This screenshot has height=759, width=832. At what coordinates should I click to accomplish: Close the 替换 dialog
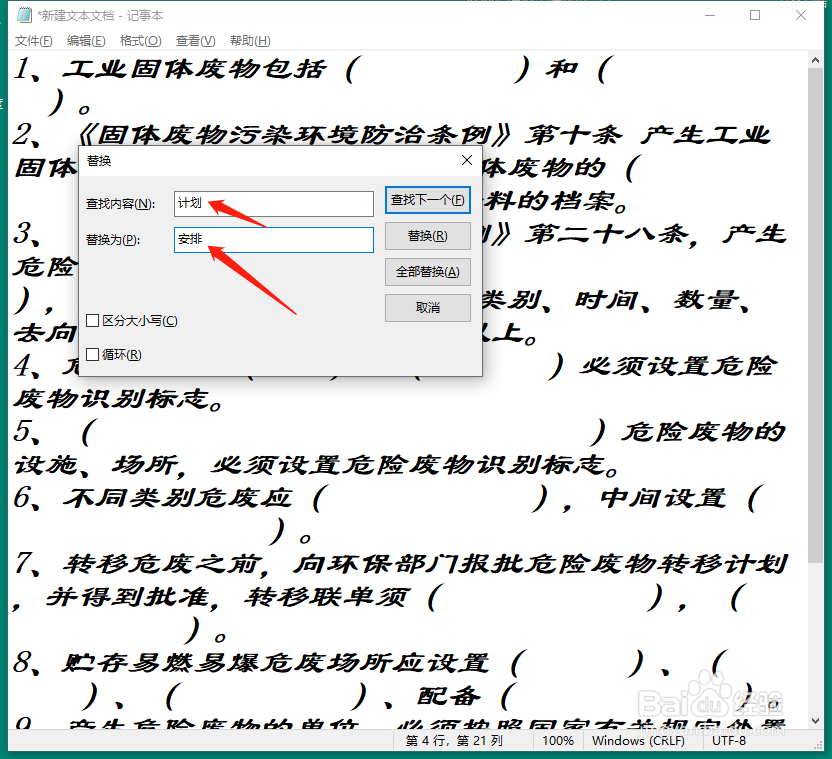[467, 160]
